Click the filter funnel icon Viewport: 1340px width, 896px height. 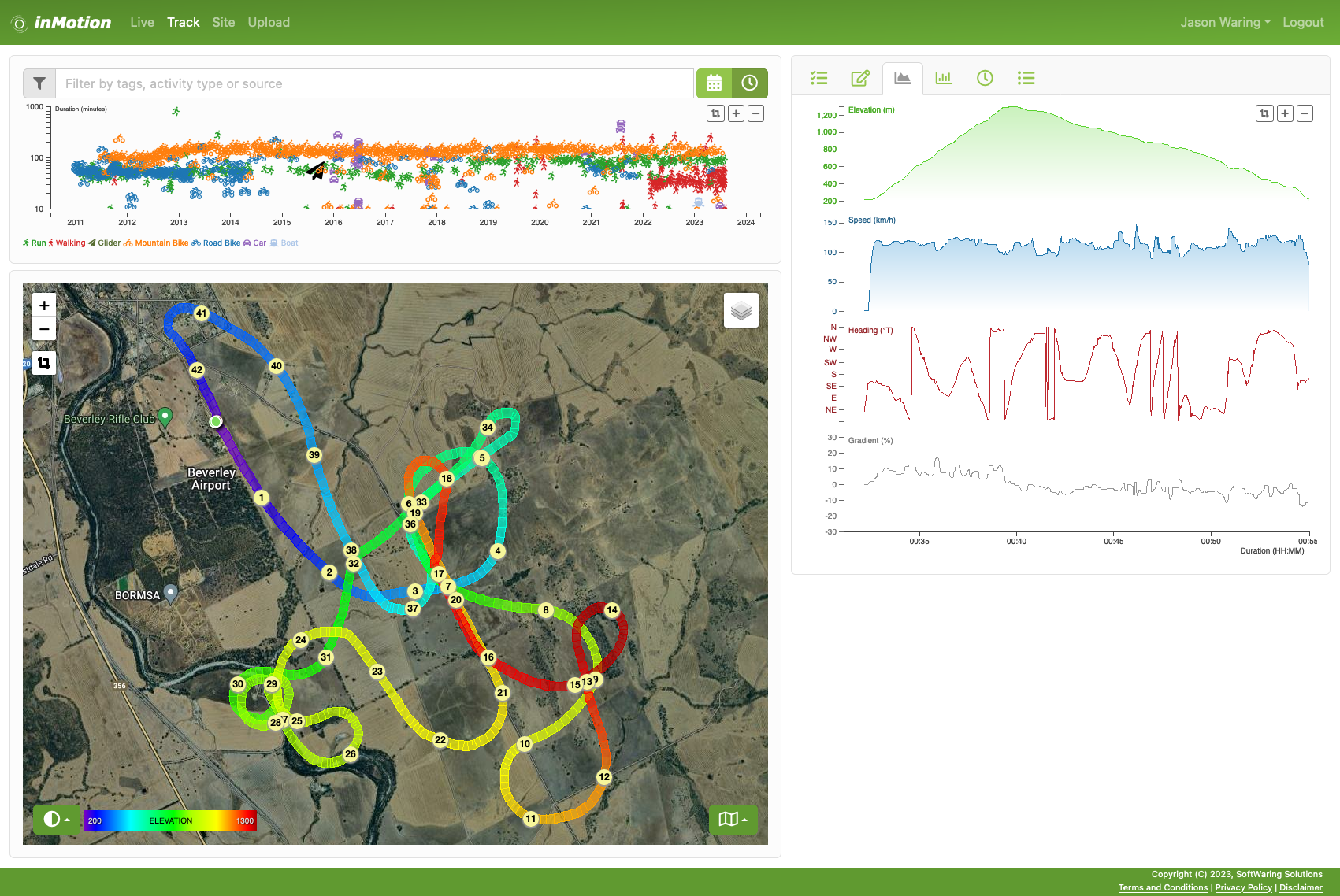click(x=39, y=83)
